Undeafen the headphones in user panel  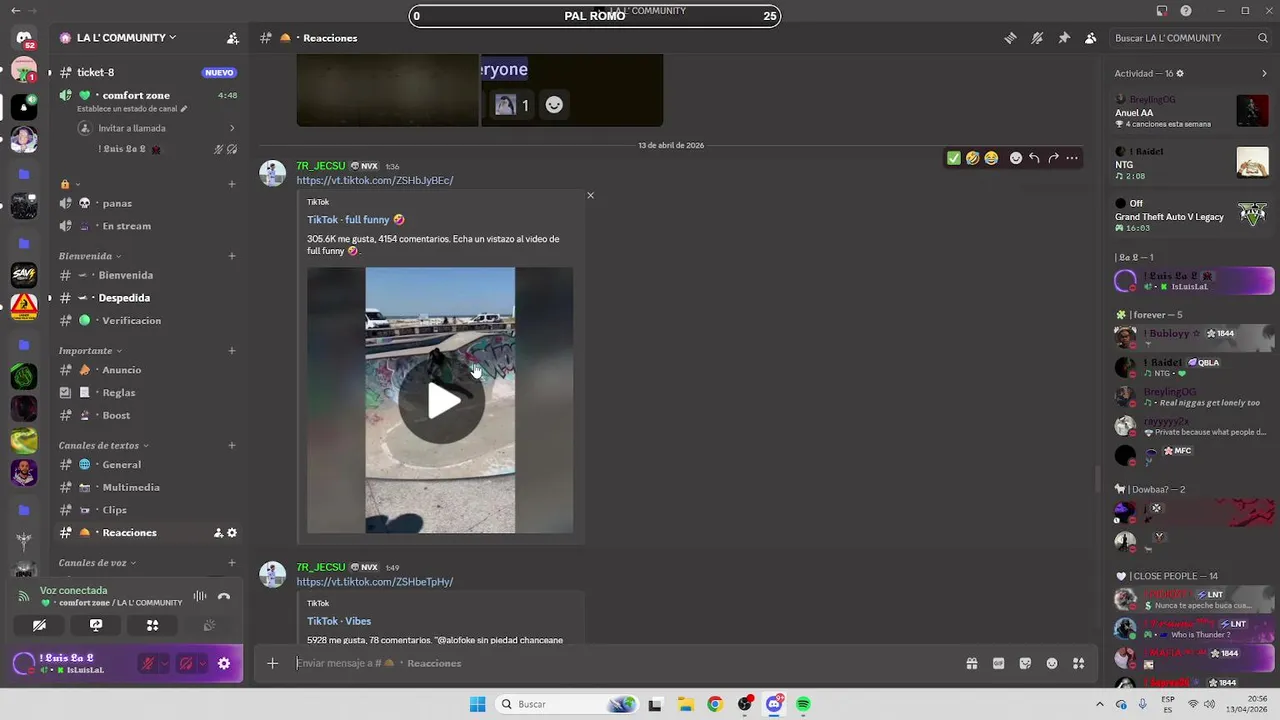click(186, 663)
